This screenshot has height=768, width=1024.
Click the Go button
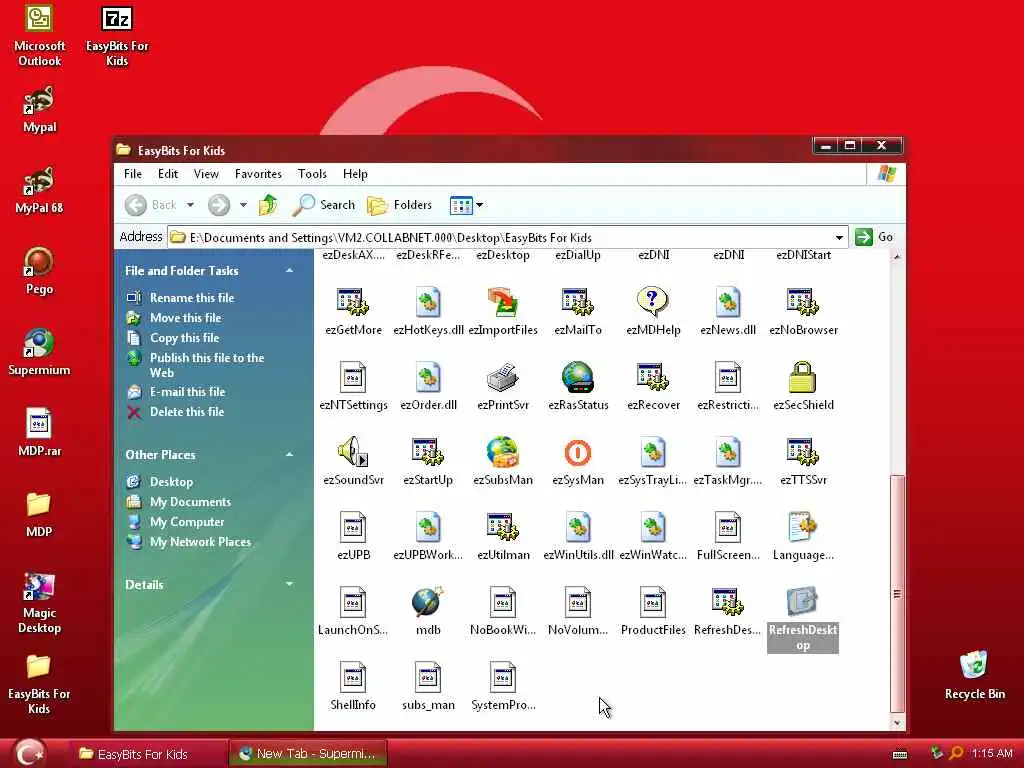tap(874, 237)
